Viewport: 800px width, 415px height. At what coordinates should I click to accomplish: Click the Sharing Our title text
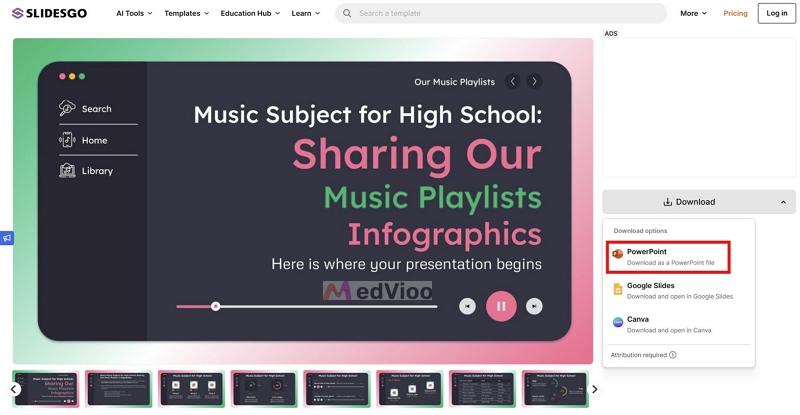point(417,154)
